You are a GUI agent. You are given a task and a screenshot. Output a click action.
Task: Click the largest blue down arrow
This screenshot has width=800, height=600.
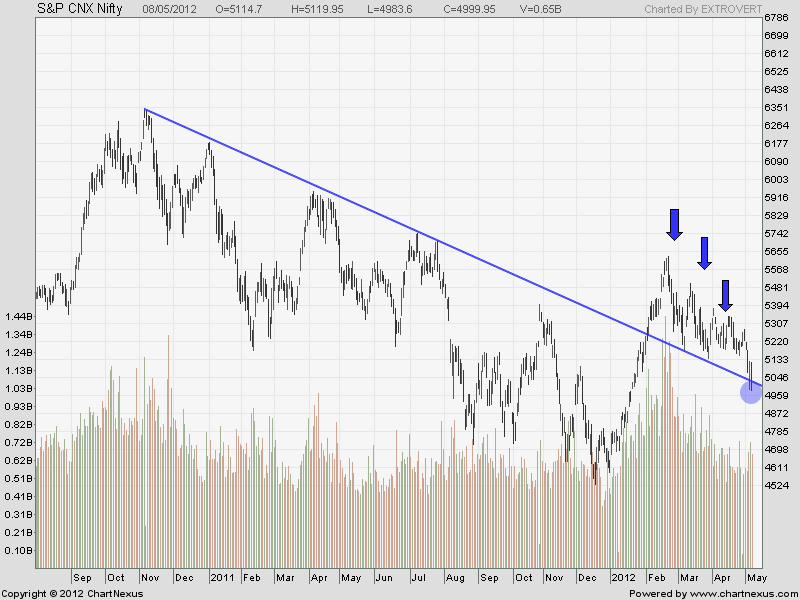point(674,224)
